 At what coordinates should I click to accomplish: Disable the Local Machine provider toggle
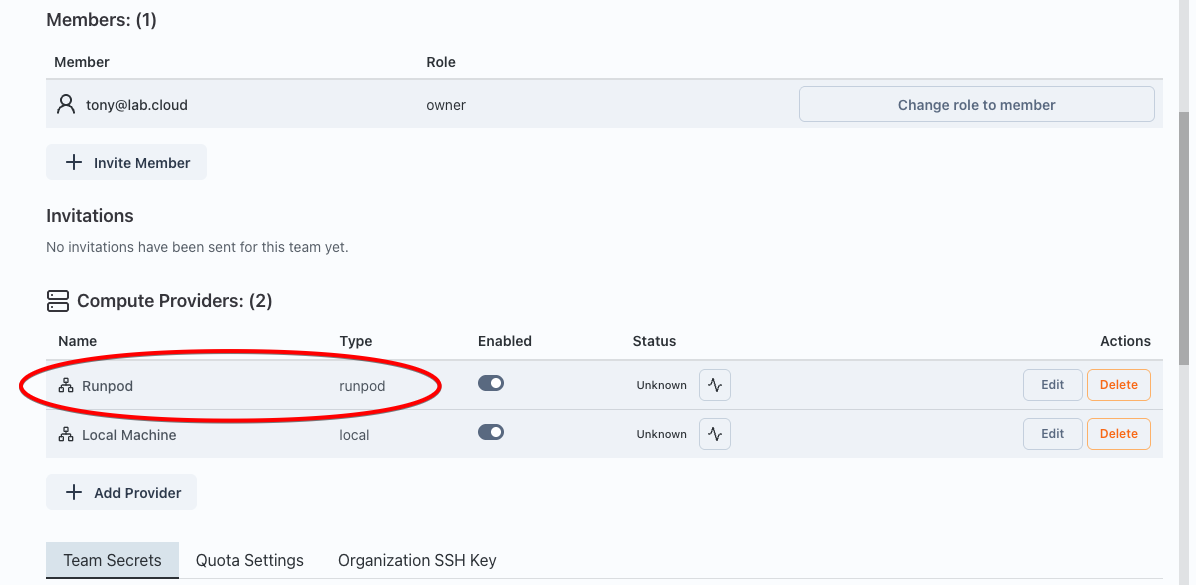tap(491, 431)
